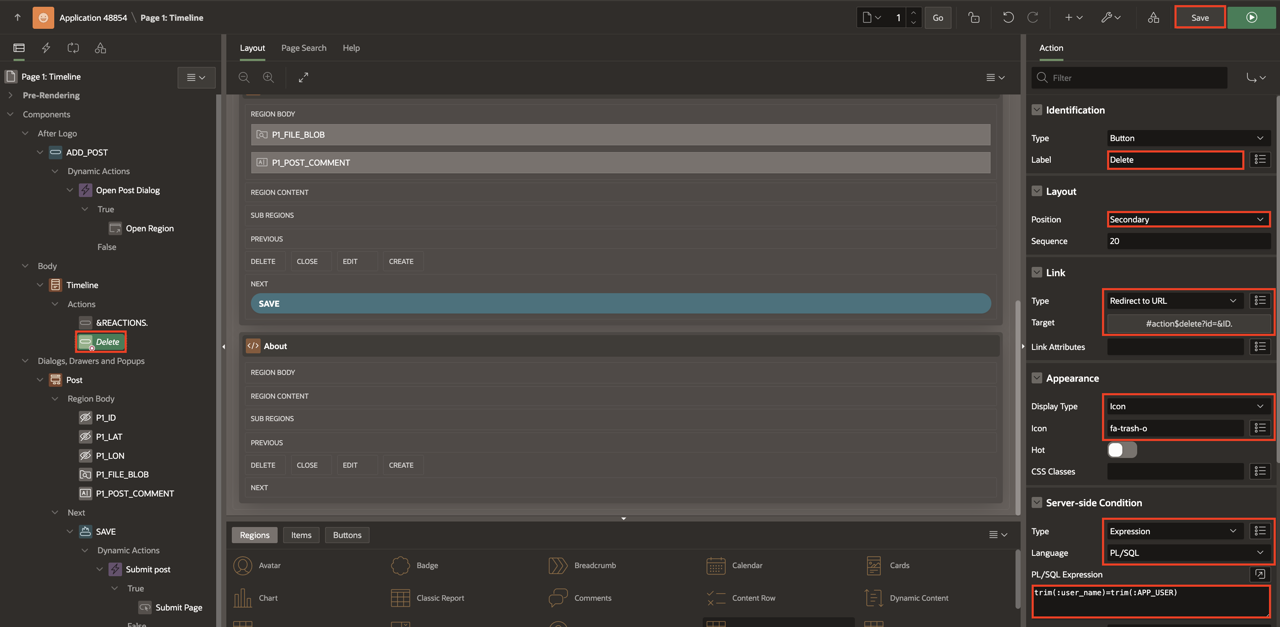Open the Processing tab icon
Viewport: 1280px width, 627px height.
point(73,48)
